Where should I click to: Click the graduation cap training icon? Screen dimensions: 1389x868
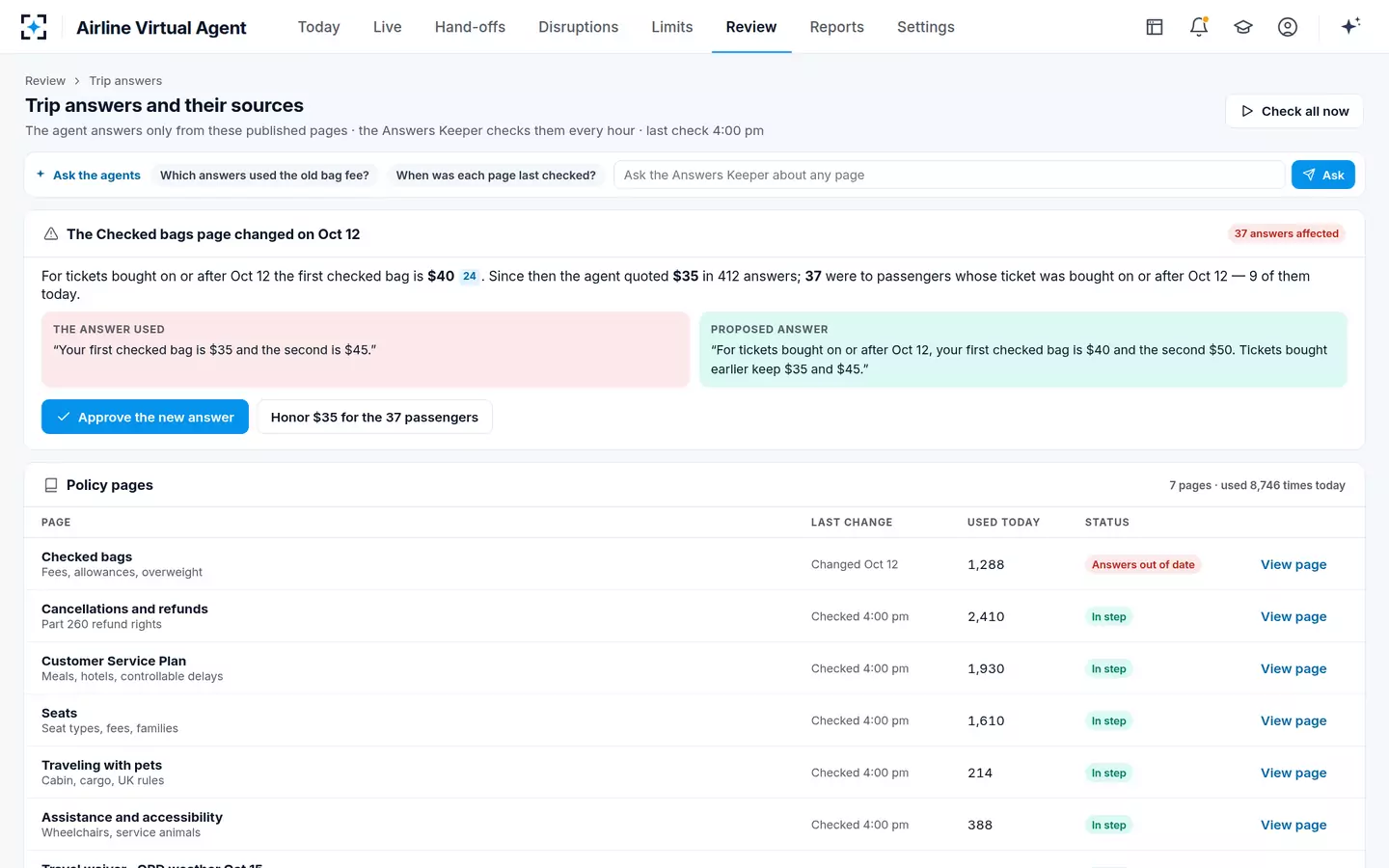pos(1243,27)
